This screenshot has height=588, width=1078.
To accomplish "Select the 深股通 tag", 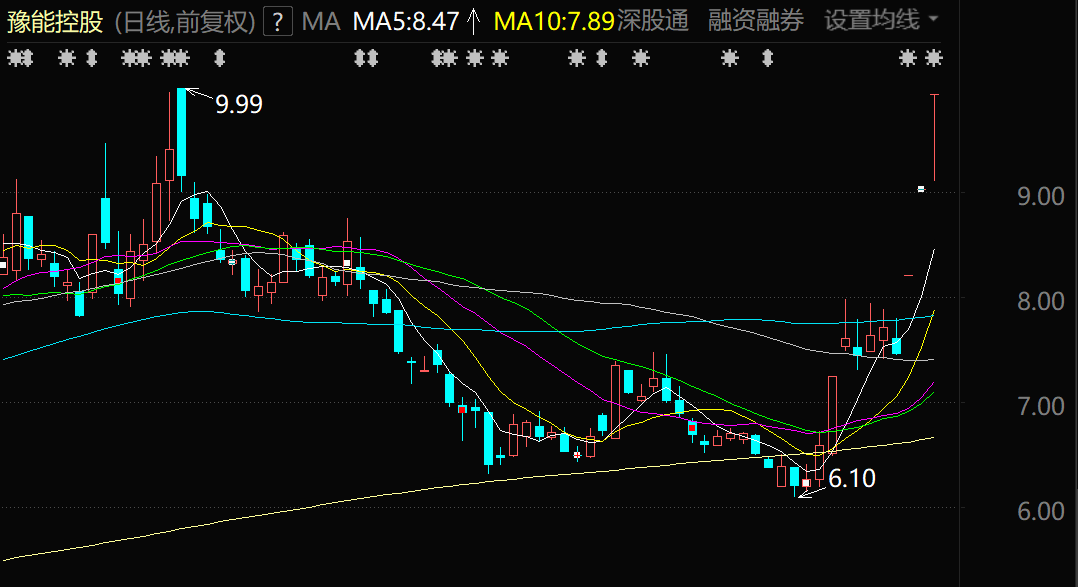I will pyautogui.click(x=653, y=20).
